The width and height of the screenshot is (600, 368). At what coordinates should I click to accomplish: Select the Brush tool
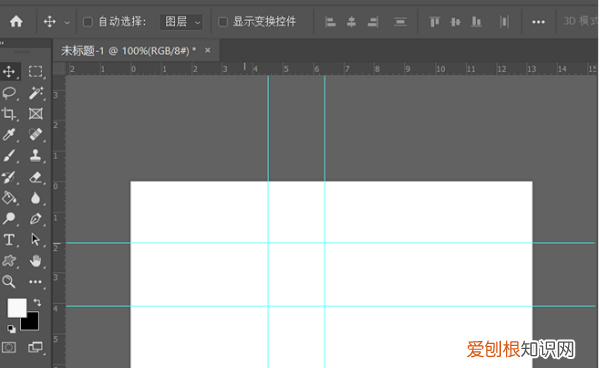click(x=9, y=156)
